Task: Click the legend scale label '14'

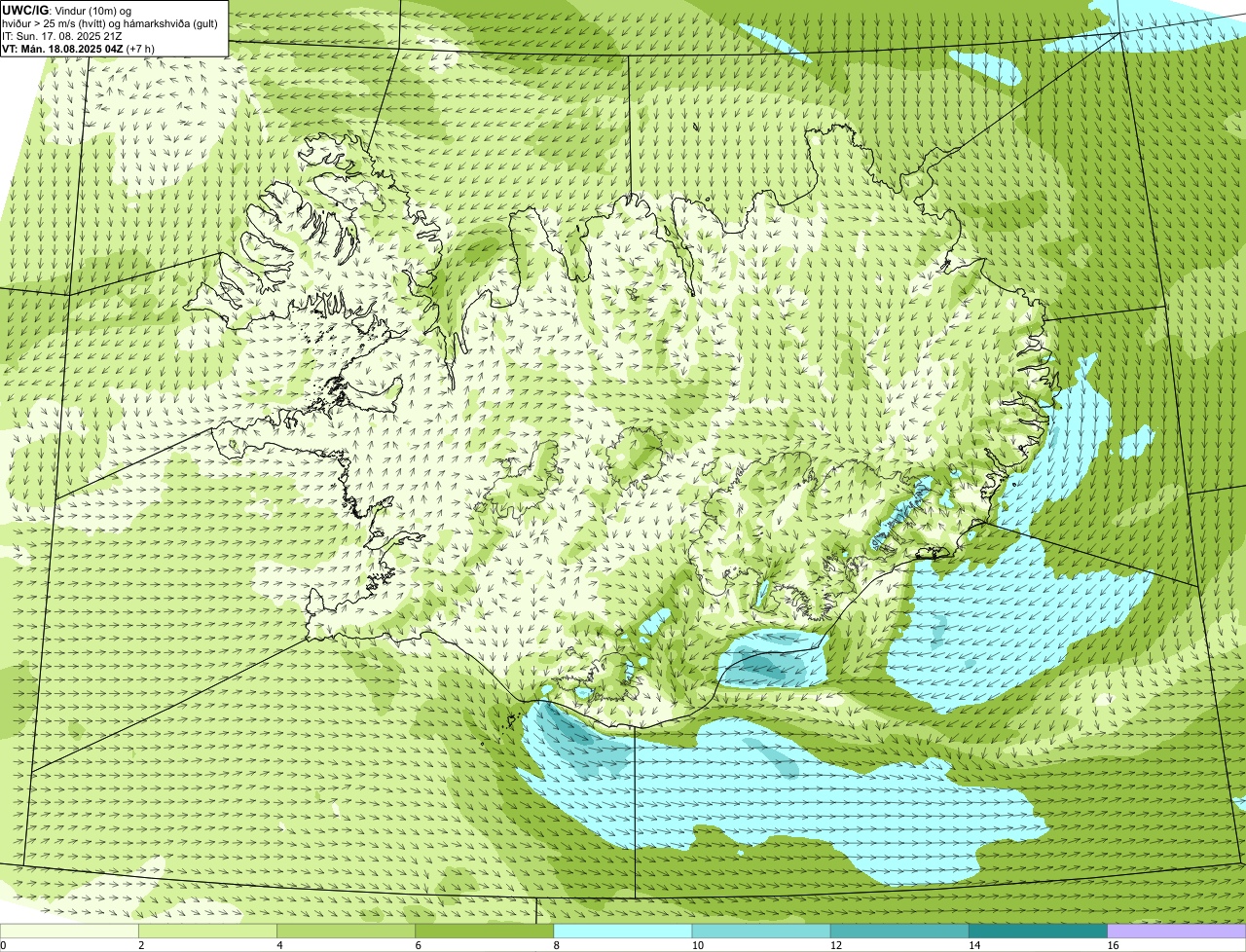Action: pyautogui.click(x=973, y=945)
